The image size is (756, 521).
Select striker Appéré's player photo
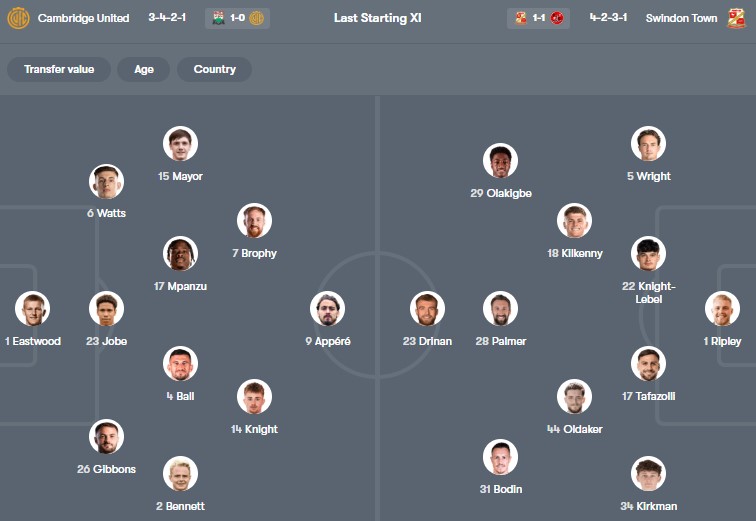(x=328, y=309)
